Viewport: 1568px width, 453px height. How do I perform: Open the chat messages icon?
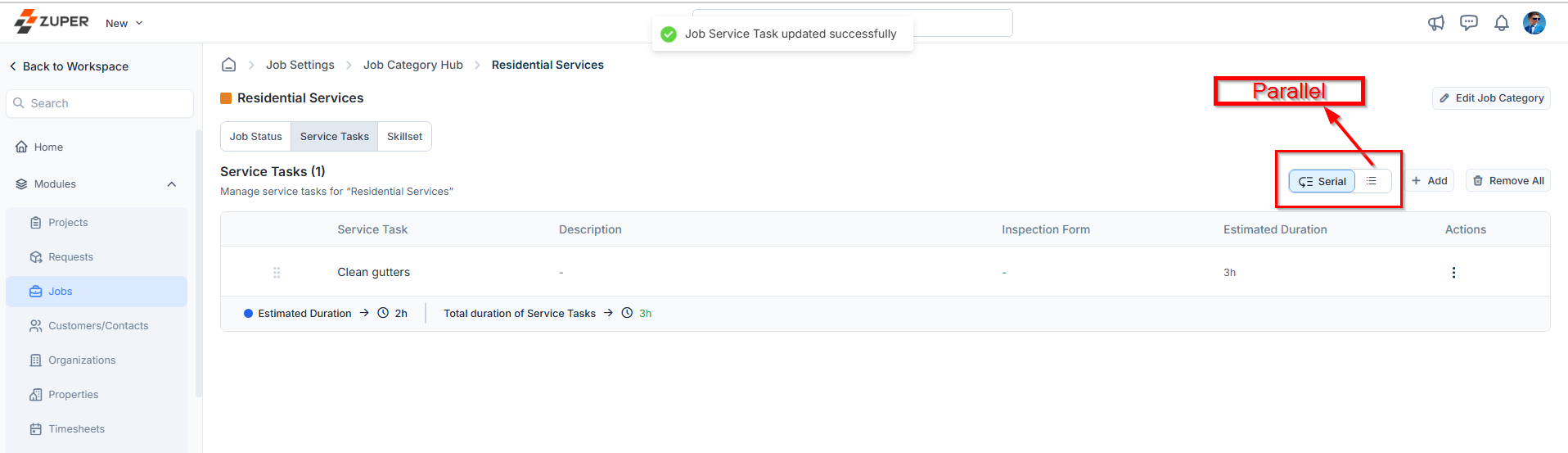pyautogui.click(x=1469, y=23)
